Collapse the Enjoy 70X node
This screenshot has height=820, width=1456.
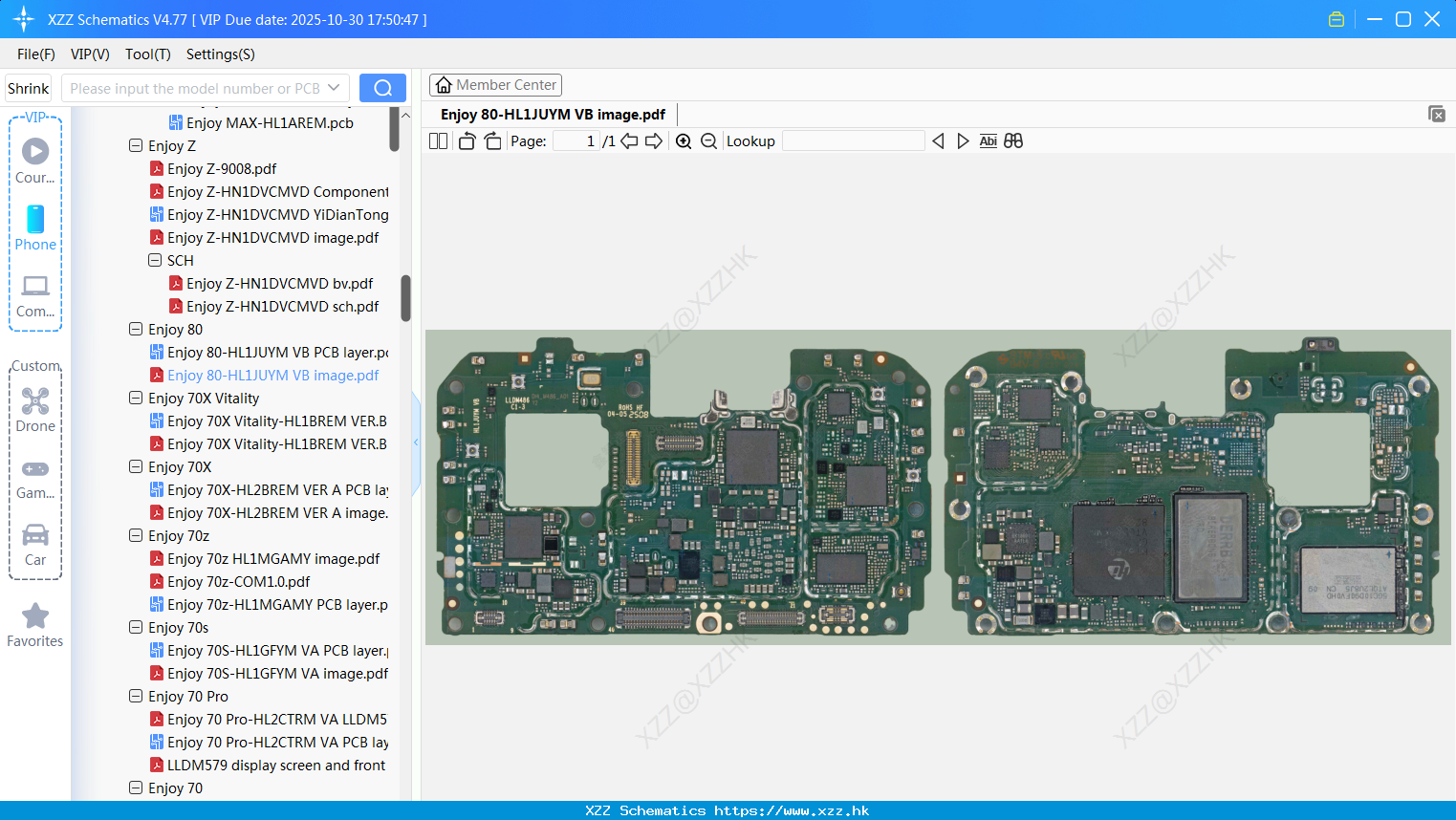(x=136, y=467)
